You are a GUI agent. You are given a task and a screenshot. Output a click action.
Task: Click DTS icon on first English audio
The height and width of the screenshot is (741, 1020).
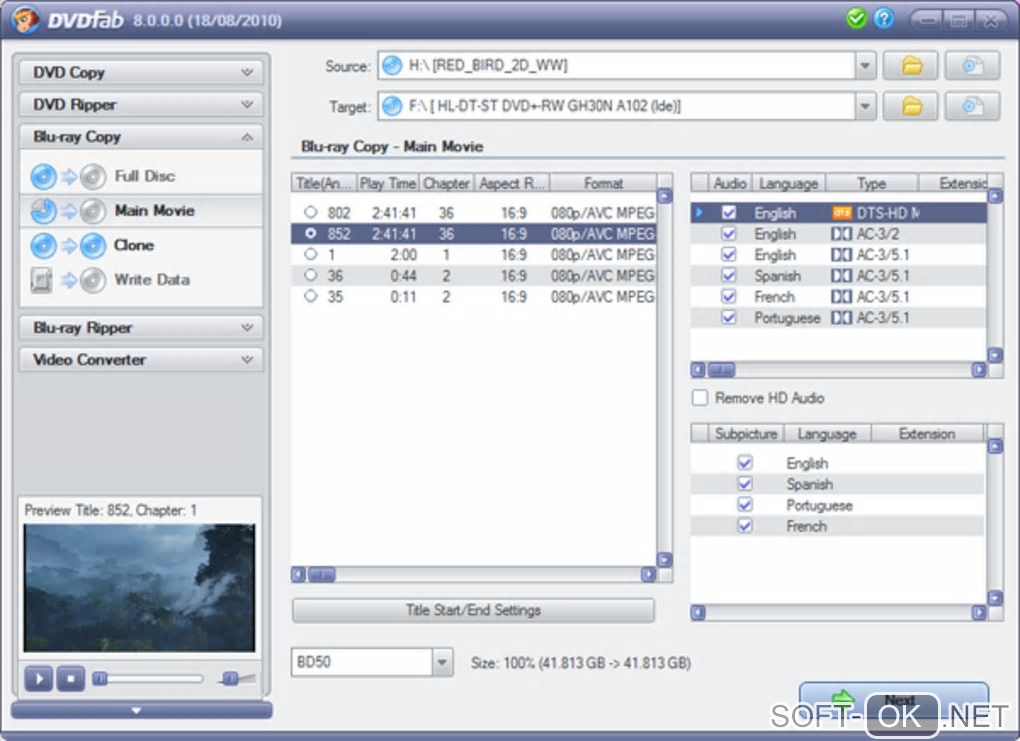click(x=842, y=213)
